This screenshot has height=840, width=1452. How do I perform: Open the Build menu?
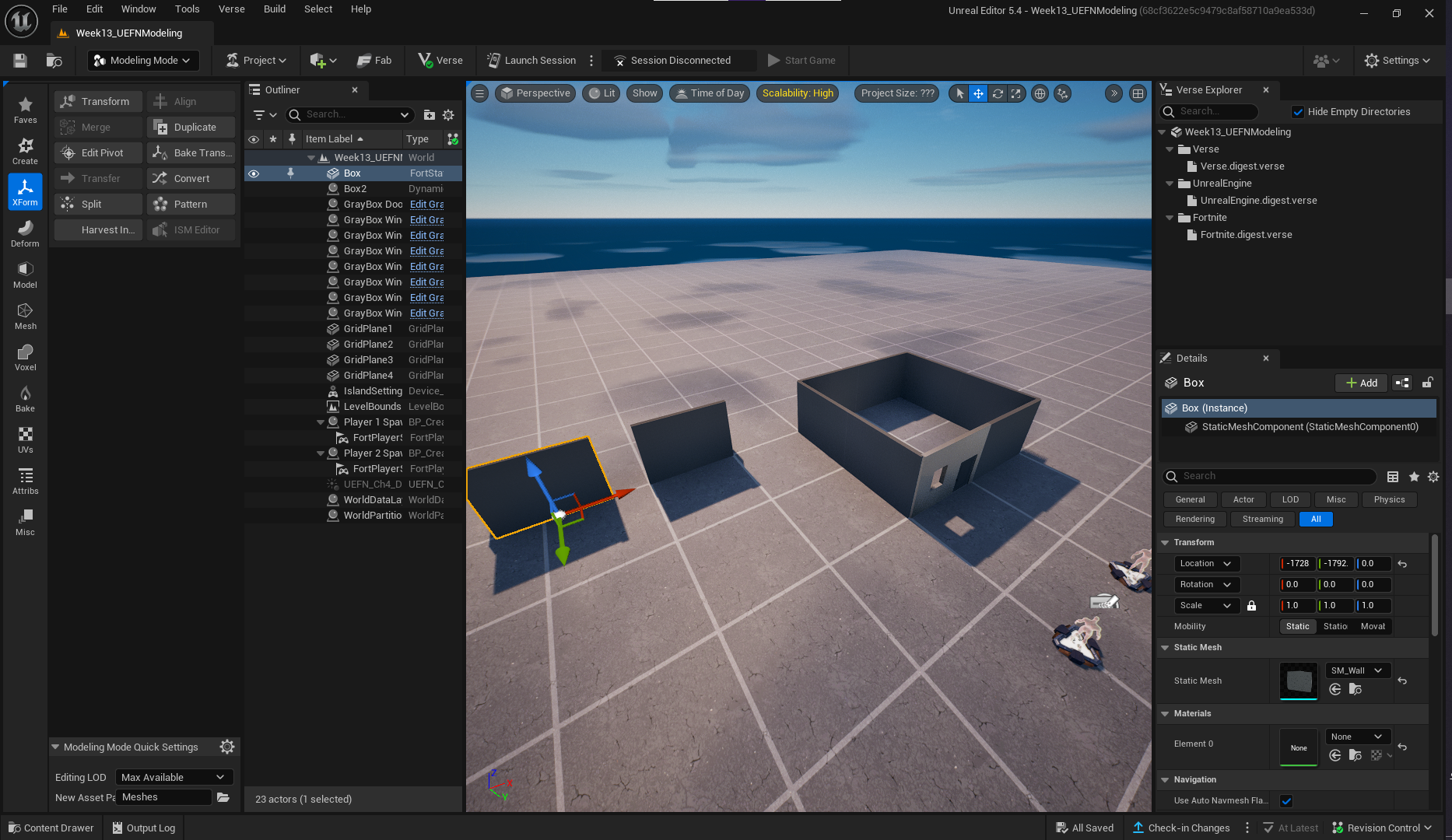275,9
